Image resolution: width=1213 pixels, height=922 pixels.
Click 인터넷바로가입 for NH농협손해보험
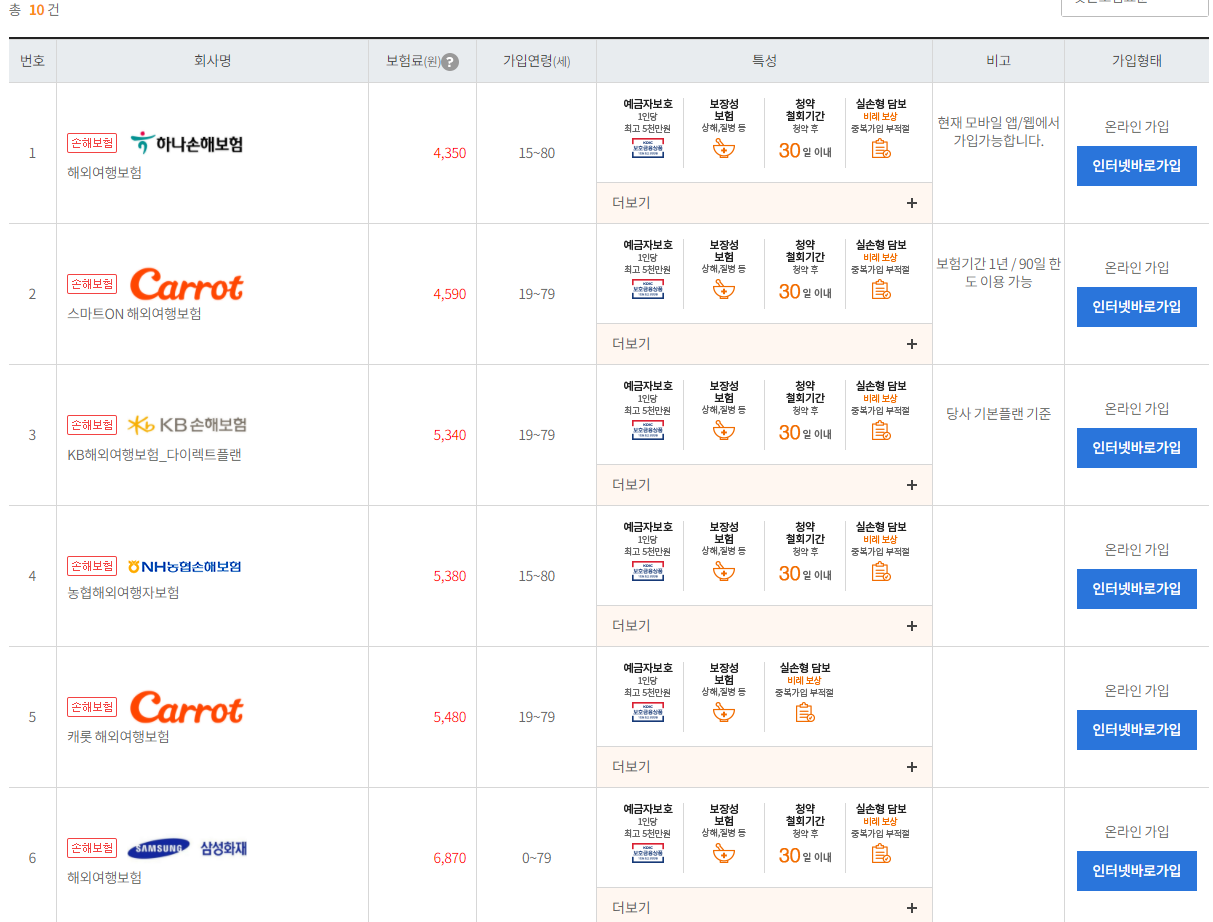pos(1137,589)
